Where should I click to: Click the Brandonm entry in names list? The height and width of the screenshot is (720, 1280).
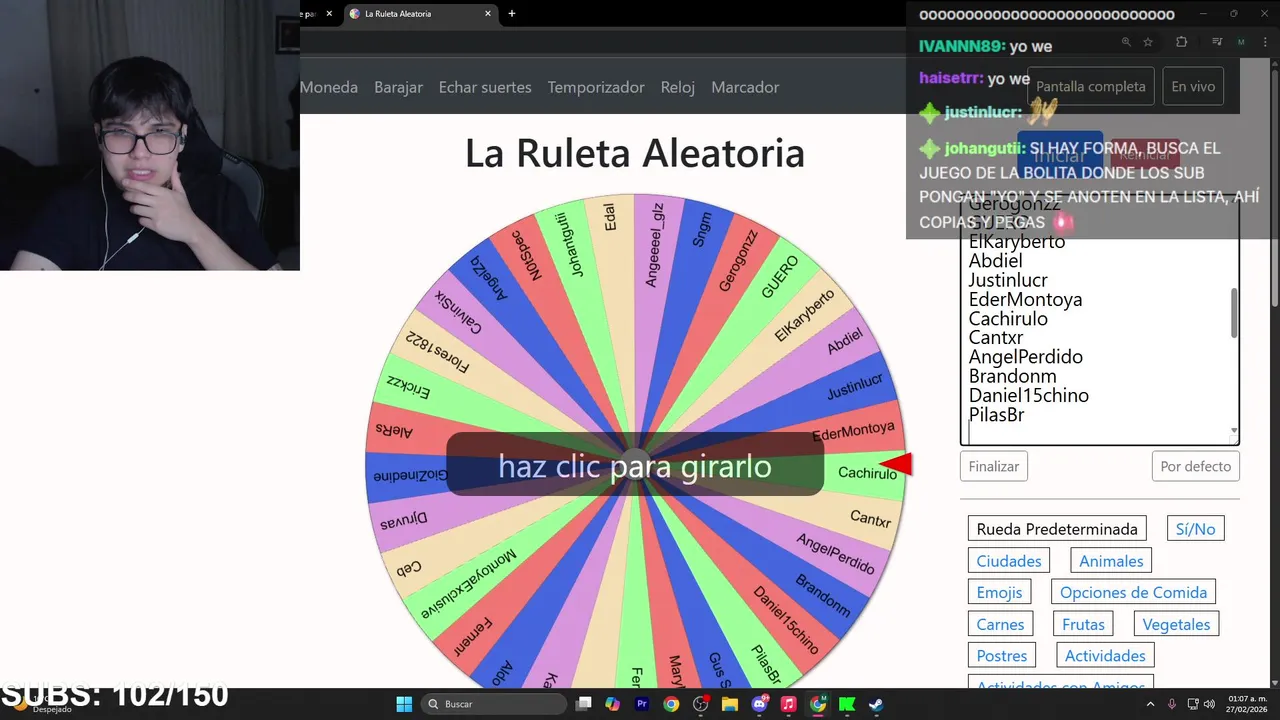coord(1012,376)
